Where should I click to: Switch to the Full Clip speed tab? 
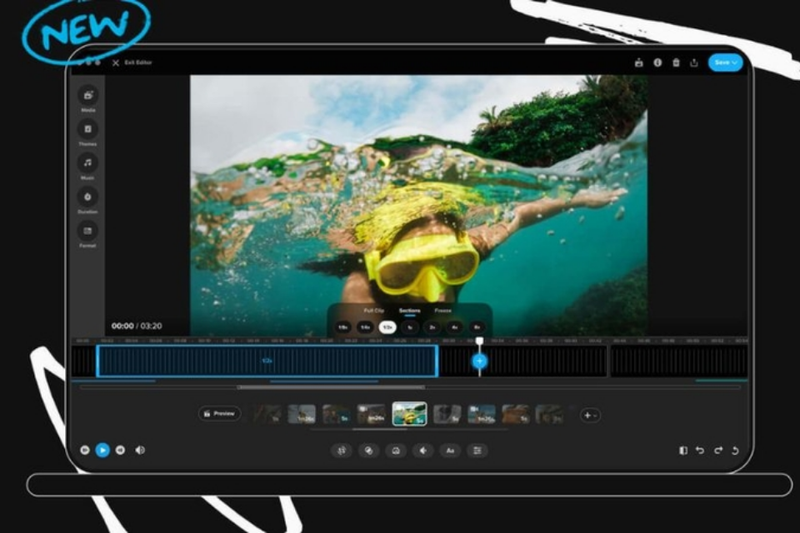click(x=374, y=311)
